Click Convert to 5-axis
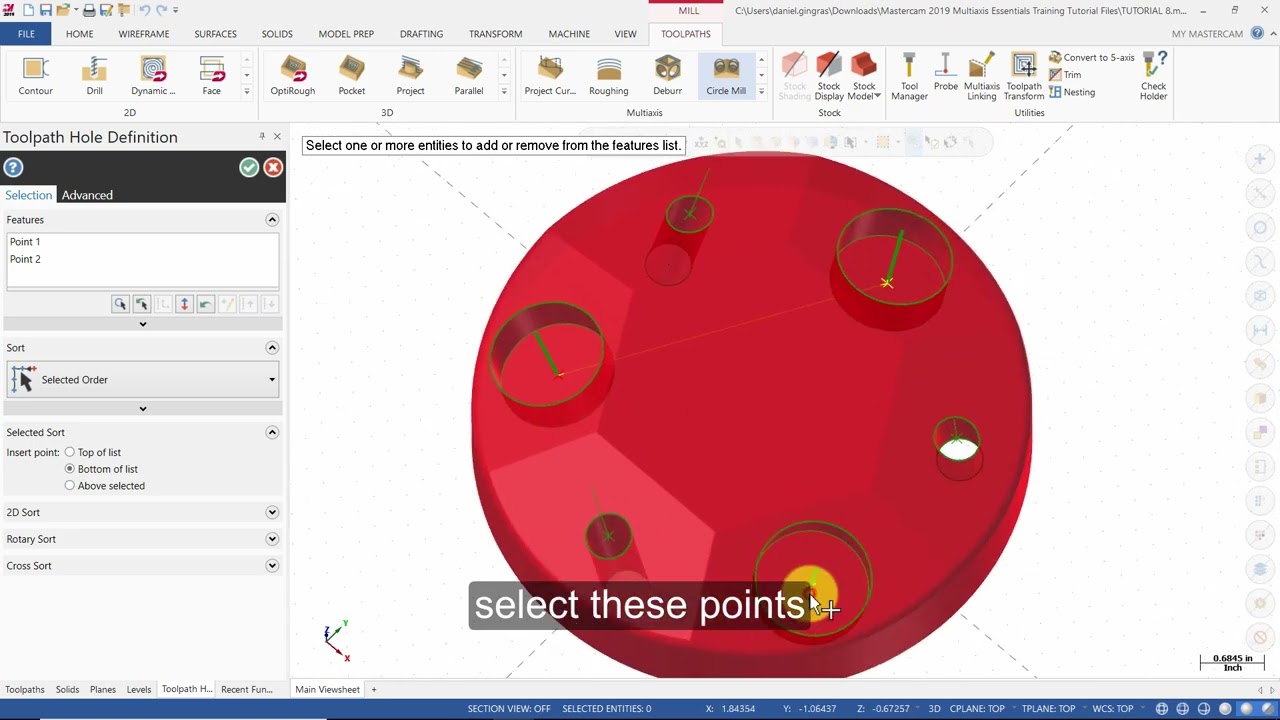The image size is (1280, 720). coord(1091,58)
